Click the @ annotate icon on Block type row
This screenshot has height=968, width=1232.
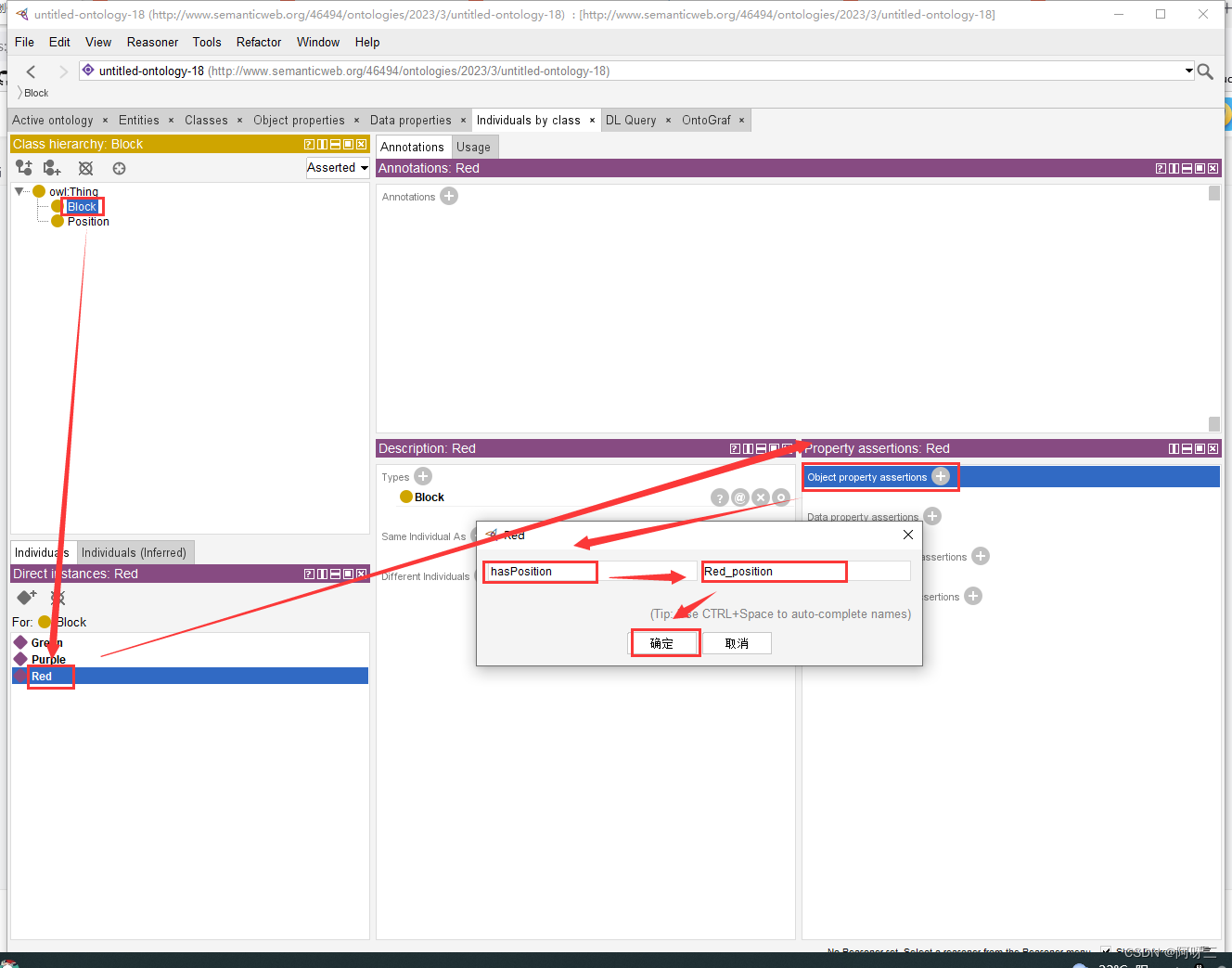(x=740, y=497)
